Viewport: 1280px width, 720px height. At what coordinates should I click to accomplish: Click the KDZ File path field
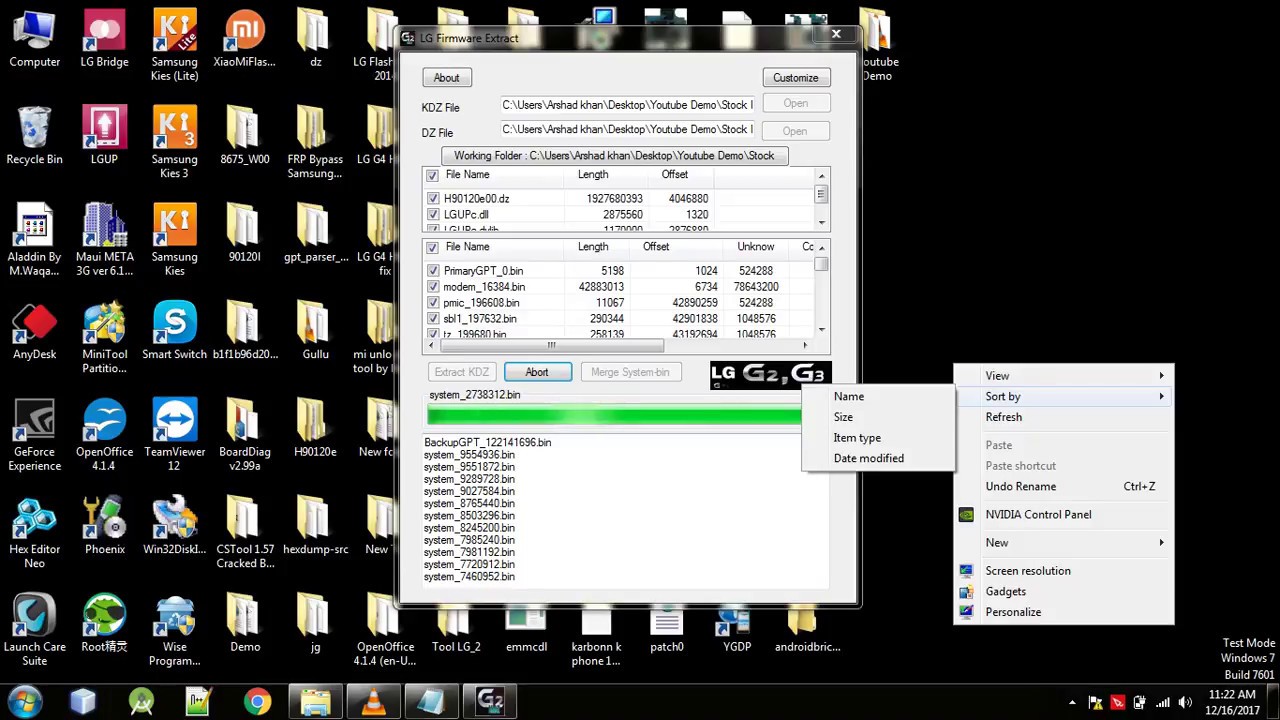click(628, 105)
